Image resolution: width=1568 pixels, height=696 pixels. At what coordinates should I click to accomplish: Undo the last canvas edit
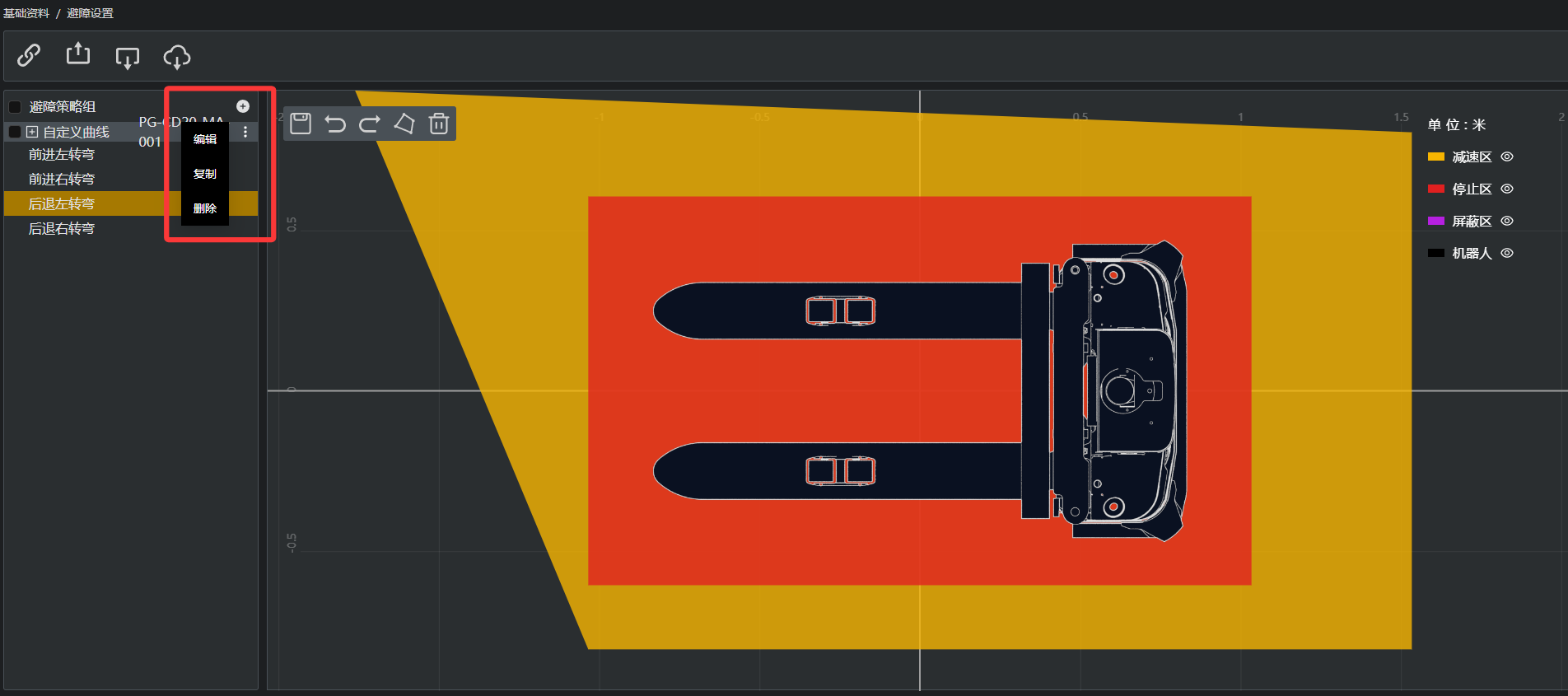coord(335,124)
